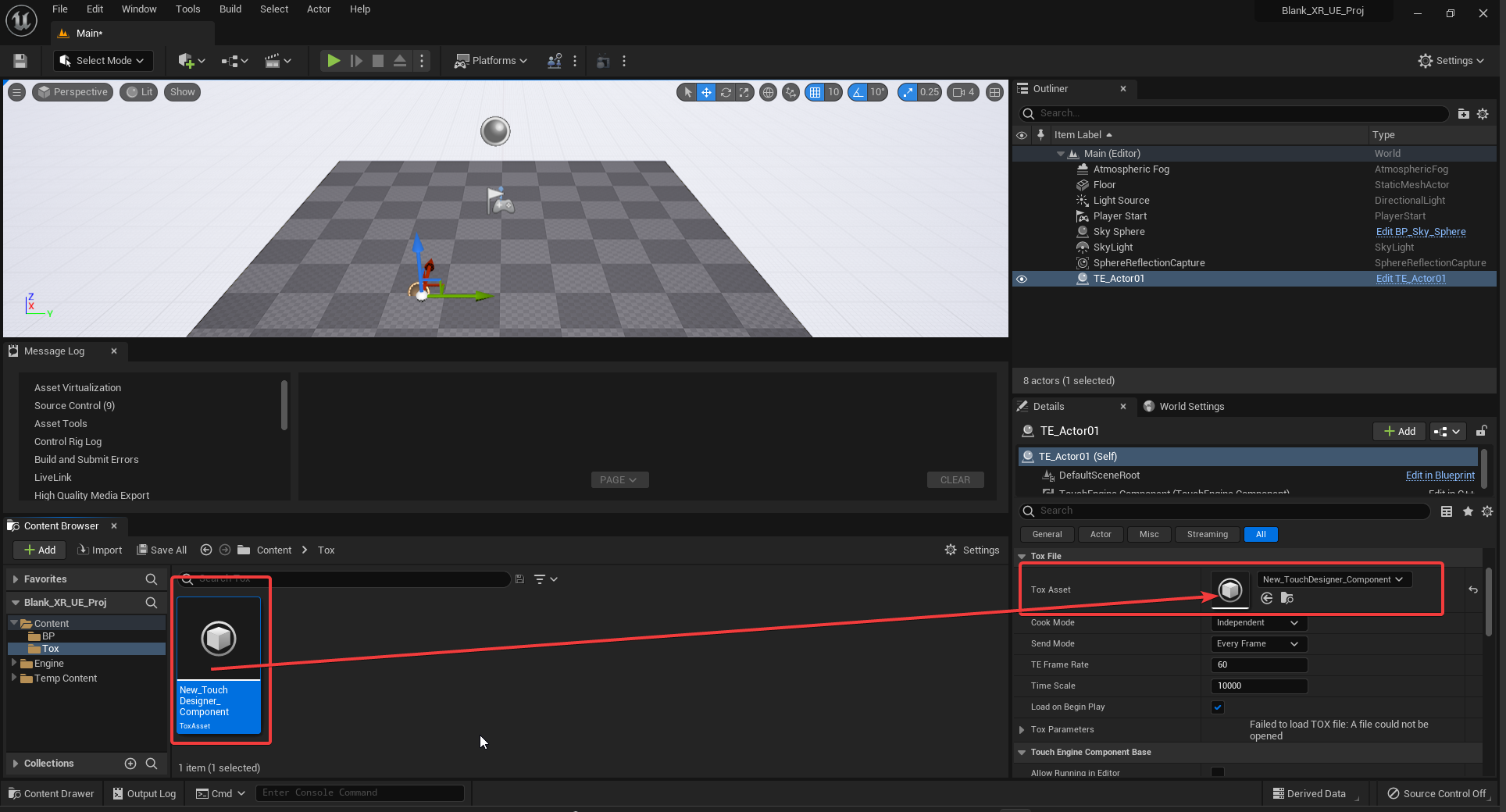Open the multi-user browser icon
The height and width of the screenshot is (812, 1506).
click(x=555, y=61)
